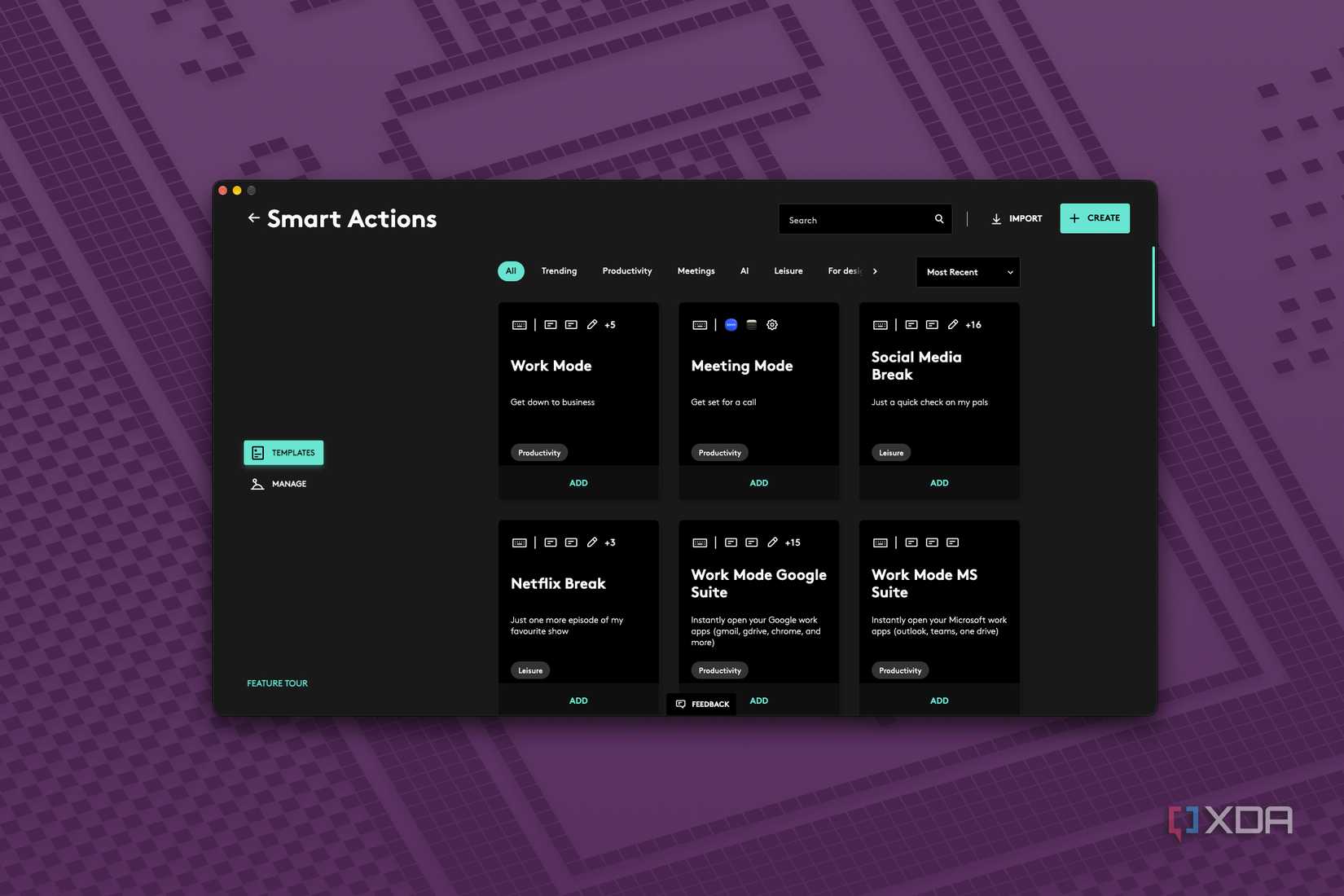Click the +16 actions count on Social Media Break
Viewport: 1344px width, 896px height.
[973, 325]
